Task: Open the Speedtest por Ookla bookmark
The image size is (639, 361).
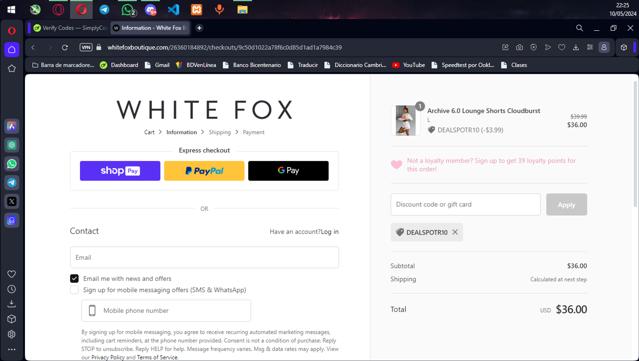Action: pyautogui.click(x=463, y=65)
